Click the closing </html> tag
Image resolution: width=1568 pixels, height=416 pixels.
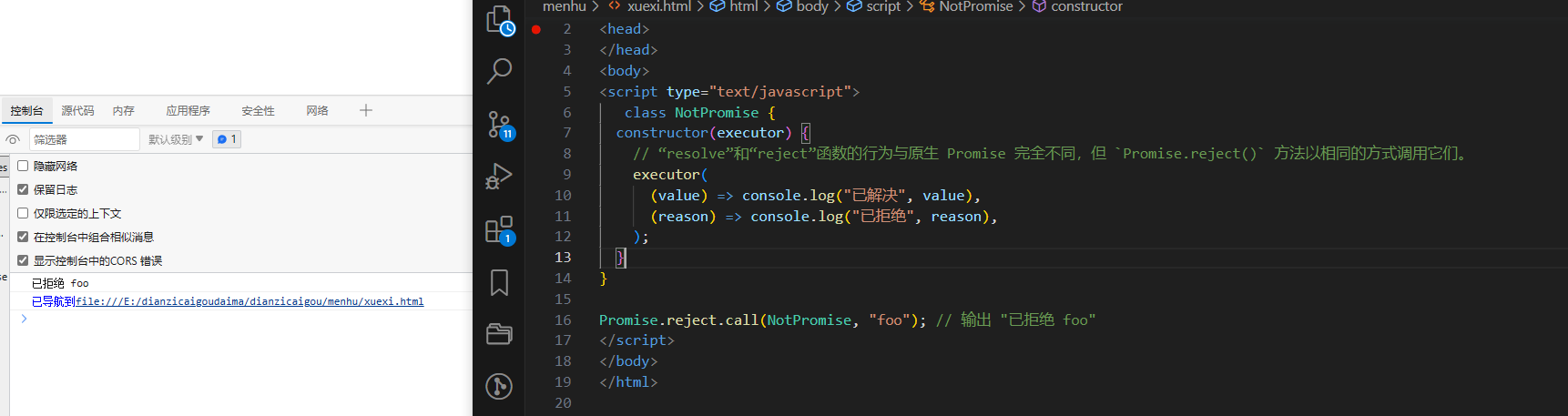click(628, 382)
